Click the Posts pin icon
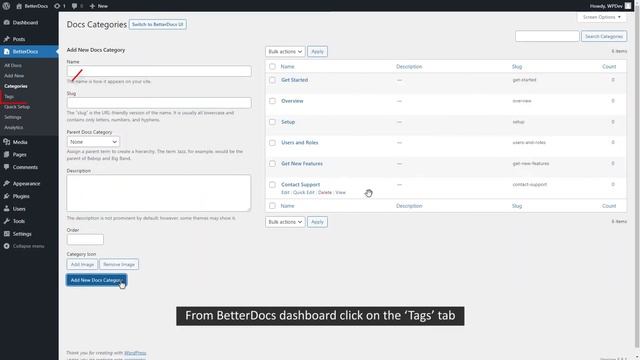The image size is (640, 360). click(7, 39)
